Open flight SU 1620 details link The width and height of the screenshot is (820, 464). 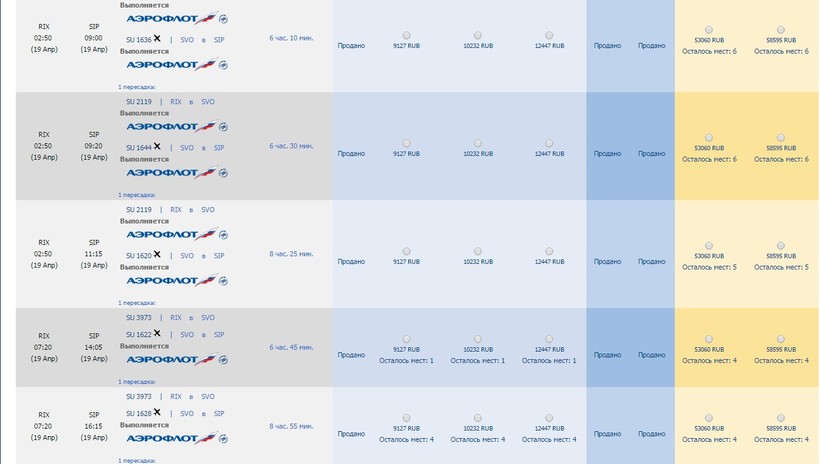point(137,256)
